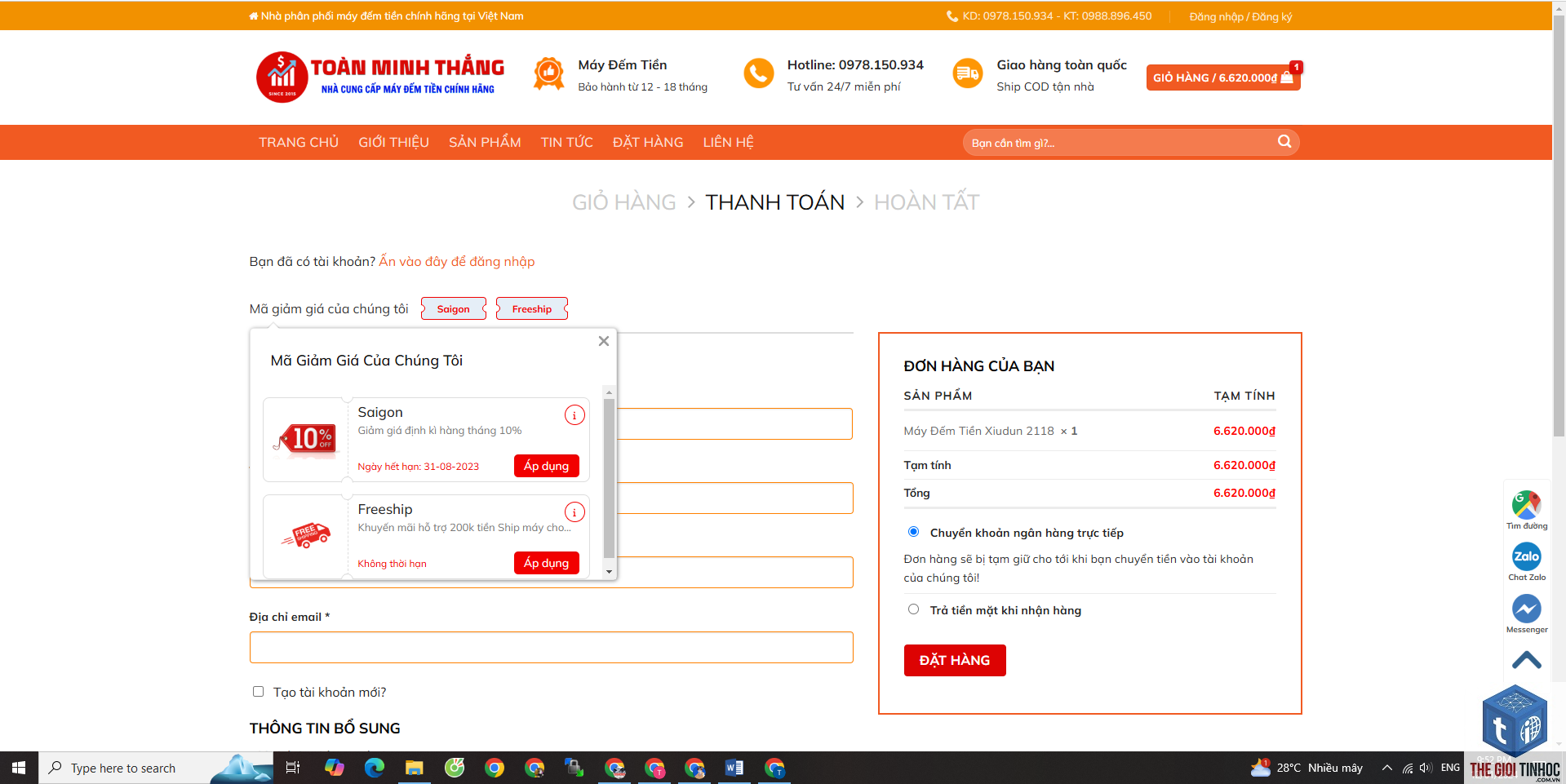Click the coupon list scroll down arrow
Viewport: 1566px width, 784px height.
pyautogui.click(x=609, y=572)
